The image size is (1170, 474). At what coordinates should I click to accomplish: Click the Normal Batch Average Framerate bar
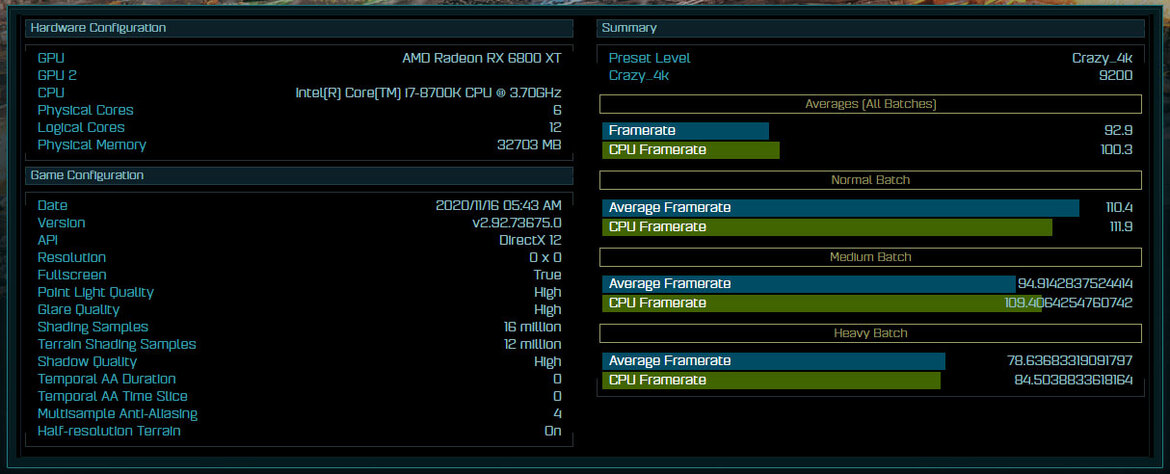coord(841,208)
